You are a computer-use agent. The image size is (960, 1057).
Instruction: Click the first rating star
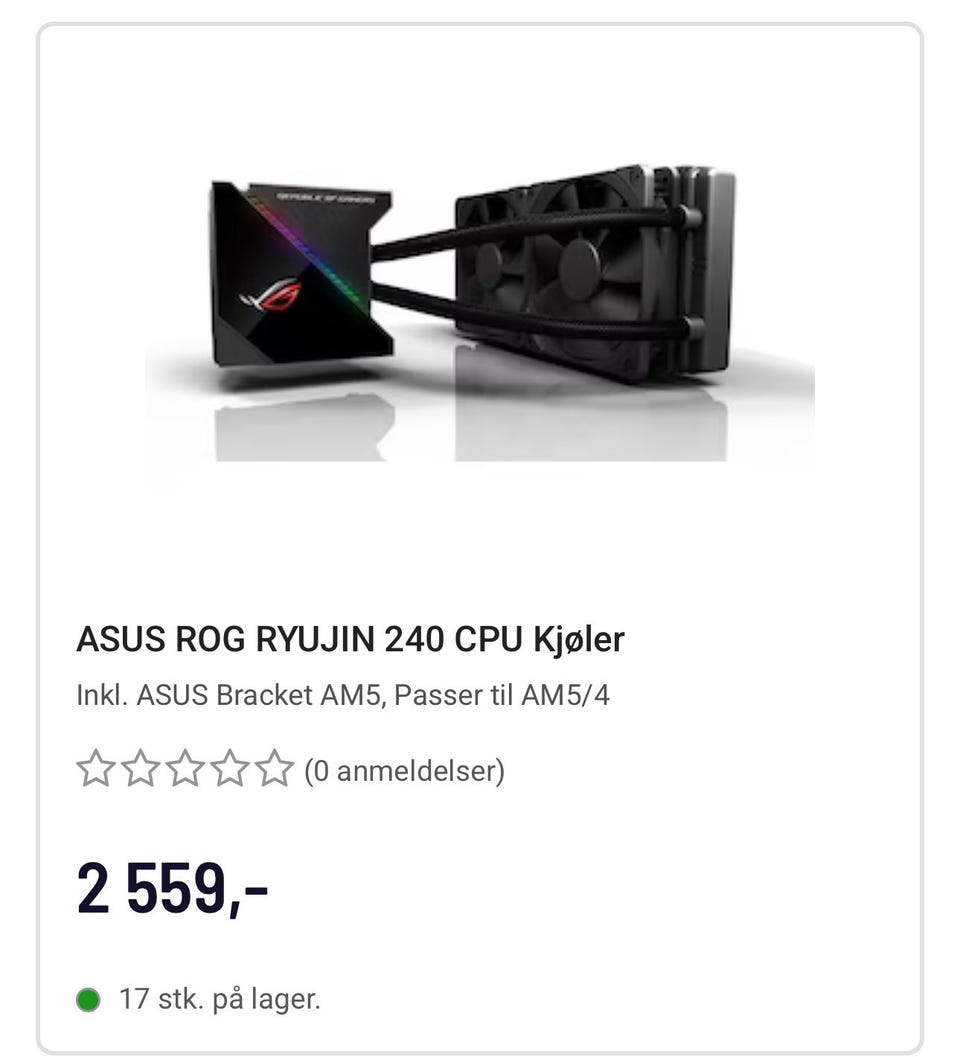[96, 769]
